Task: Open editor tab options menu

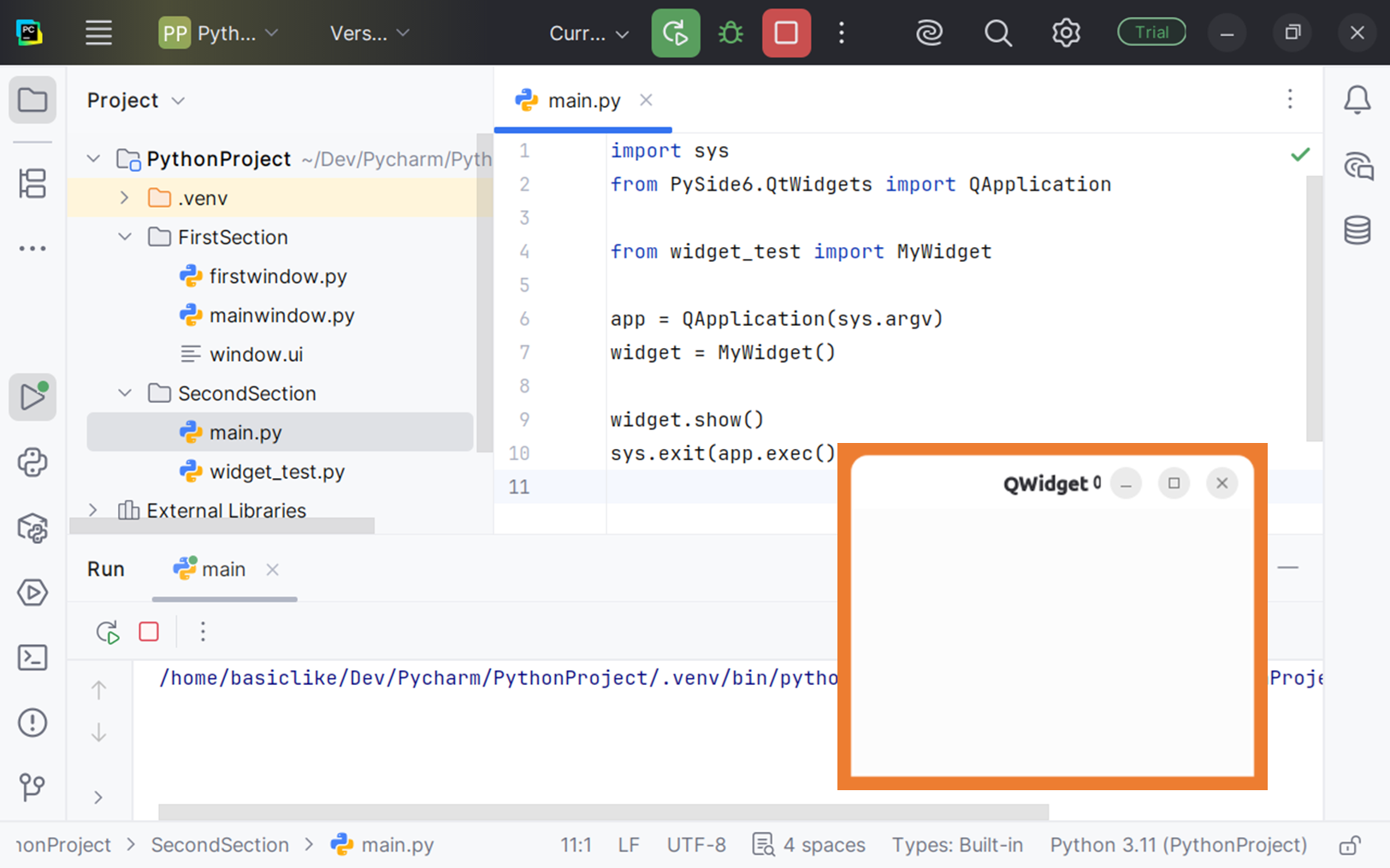Action: 1290,99
